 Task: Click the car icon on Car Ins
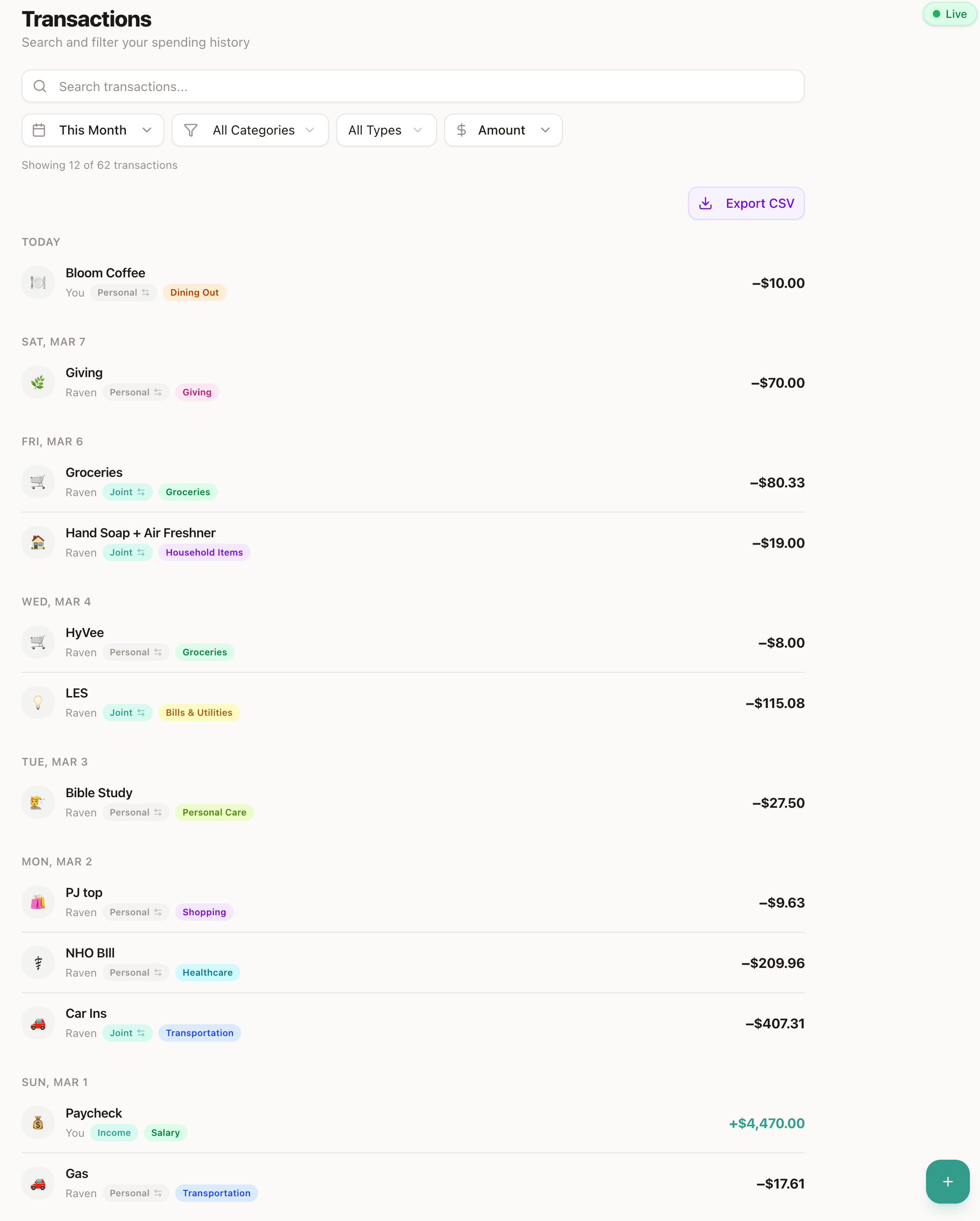[38, 1023]
